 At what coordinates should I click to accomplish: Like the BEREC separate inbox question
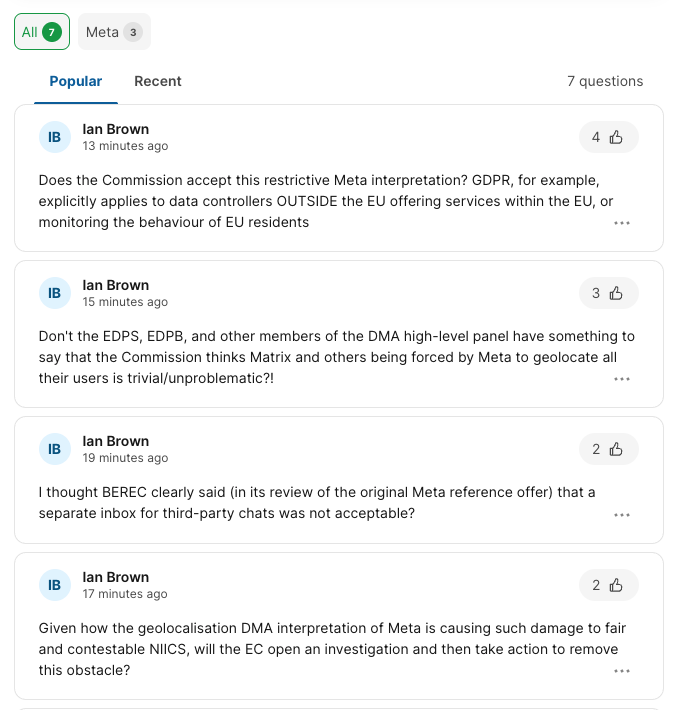pos(608,449)
